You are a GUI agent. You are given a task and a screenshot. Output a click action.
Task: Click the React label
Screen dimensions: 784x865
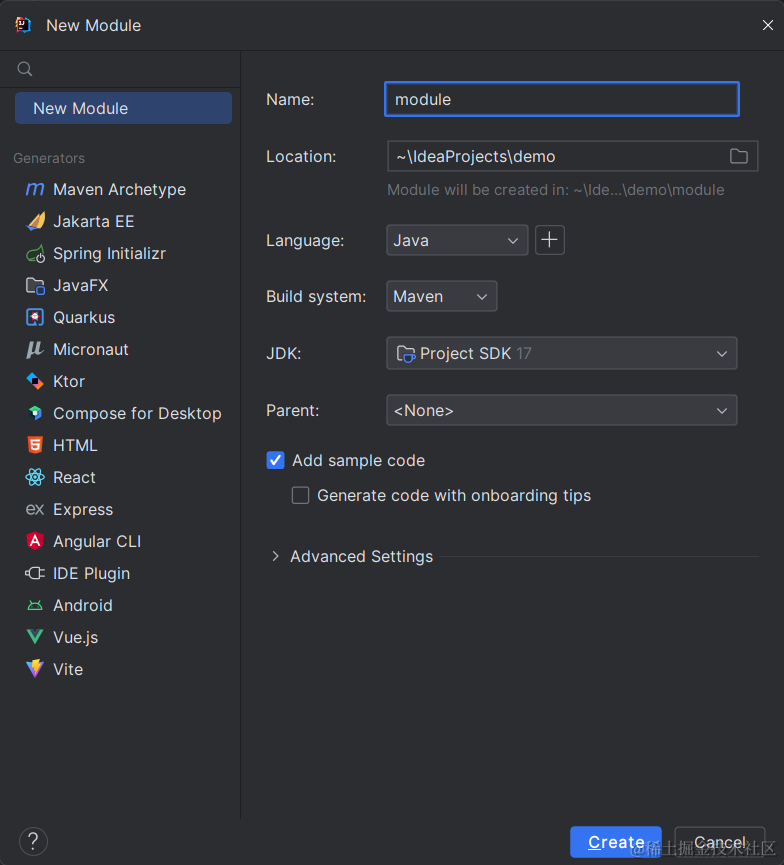74,477
